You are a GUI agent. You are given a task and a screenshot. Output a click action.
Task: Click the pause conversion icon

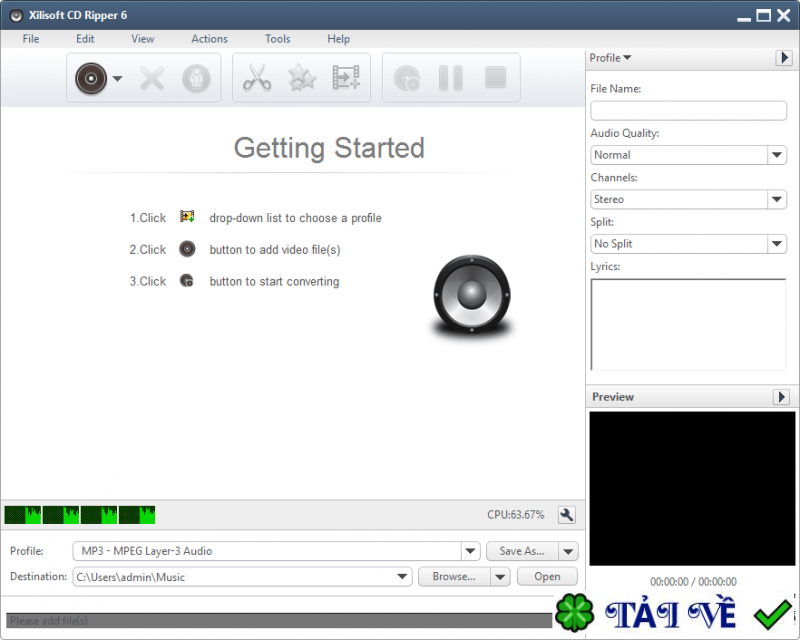click(450, 78)
